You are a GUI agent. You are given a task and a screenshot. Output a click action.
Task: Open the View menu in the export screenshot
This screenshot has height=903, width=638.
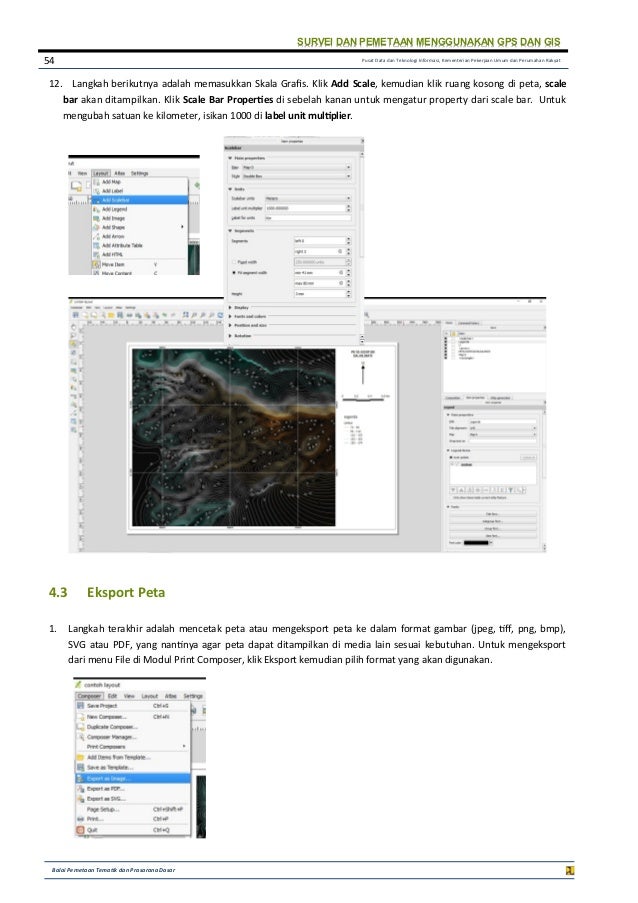130,696
